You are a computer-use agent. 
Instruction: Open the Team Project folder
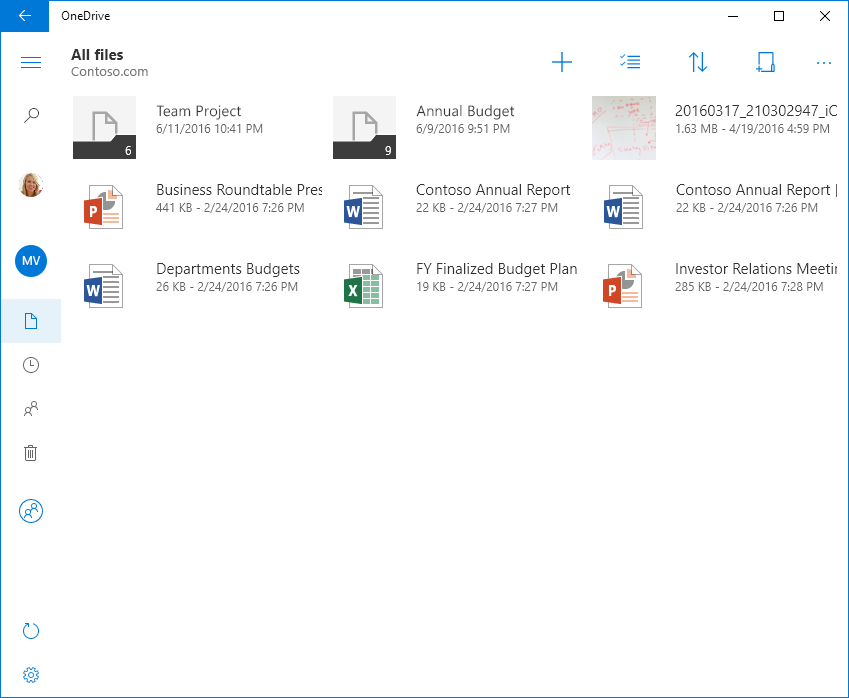coord(104,128)
